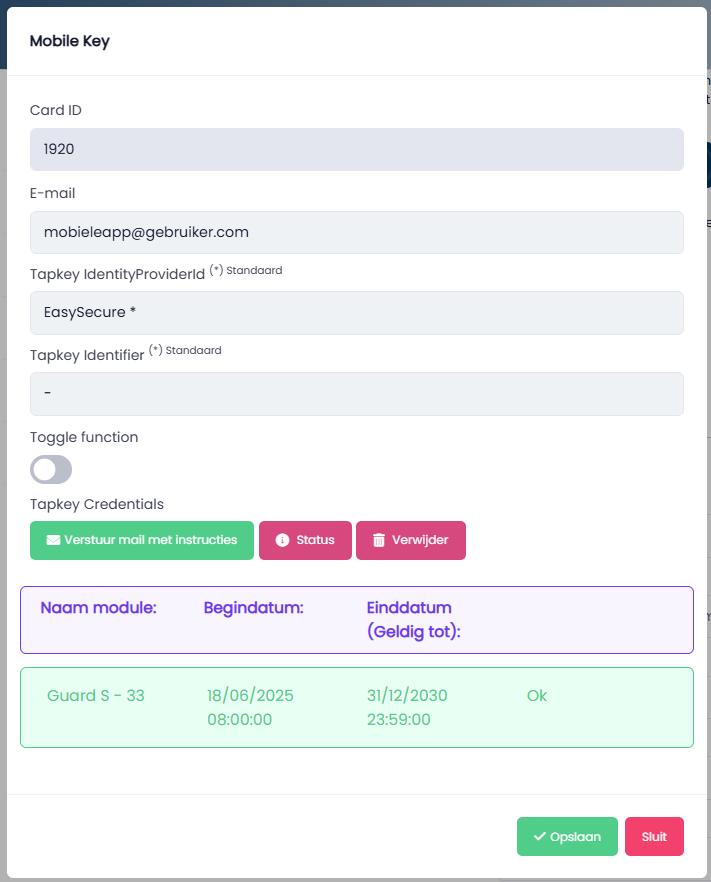Viewport: 711px width, 882px height.
Task: Enable the Toggle function switch
Action: (x=51, y=470)
